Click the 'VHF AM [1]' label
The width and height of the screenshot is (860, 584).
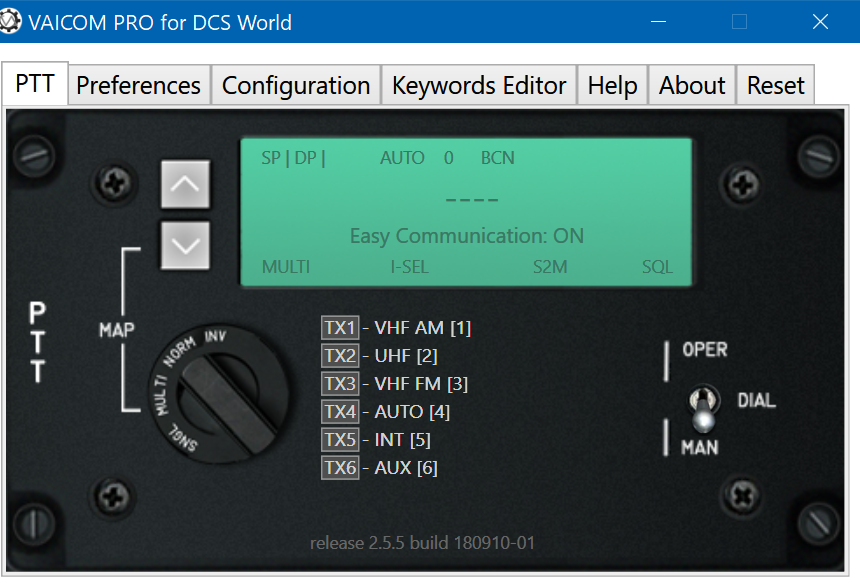point(422,328)
